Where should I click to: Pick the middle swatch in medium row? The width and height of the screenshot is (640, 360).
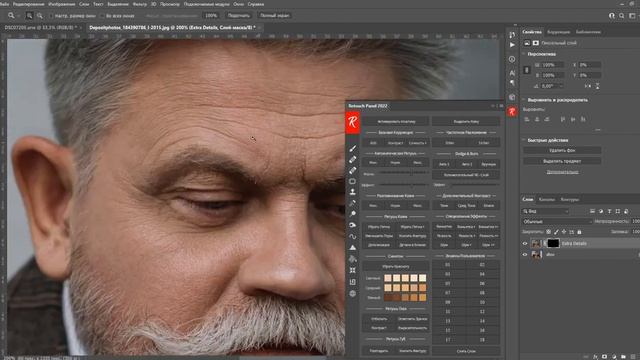pos(405,288)
